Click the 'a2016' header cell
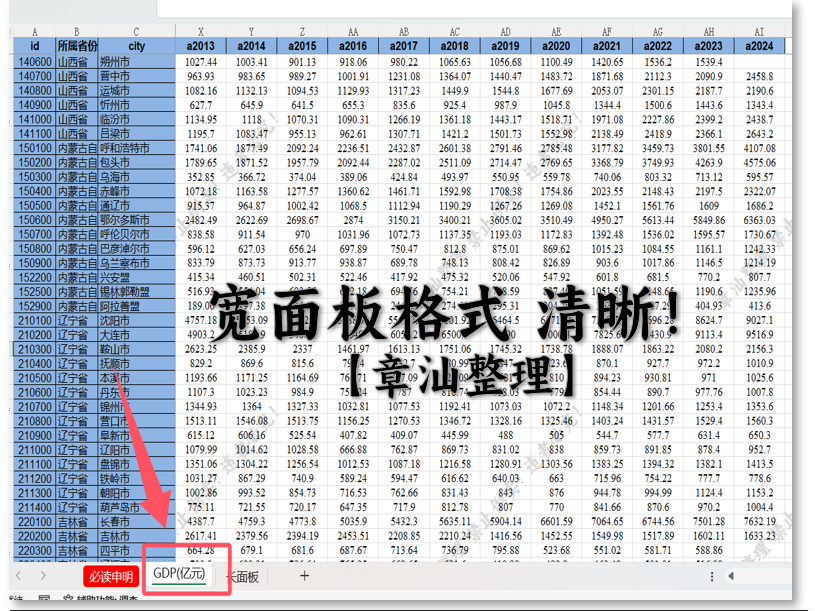This screenshot has height=611, width=815. pos(353,46)
